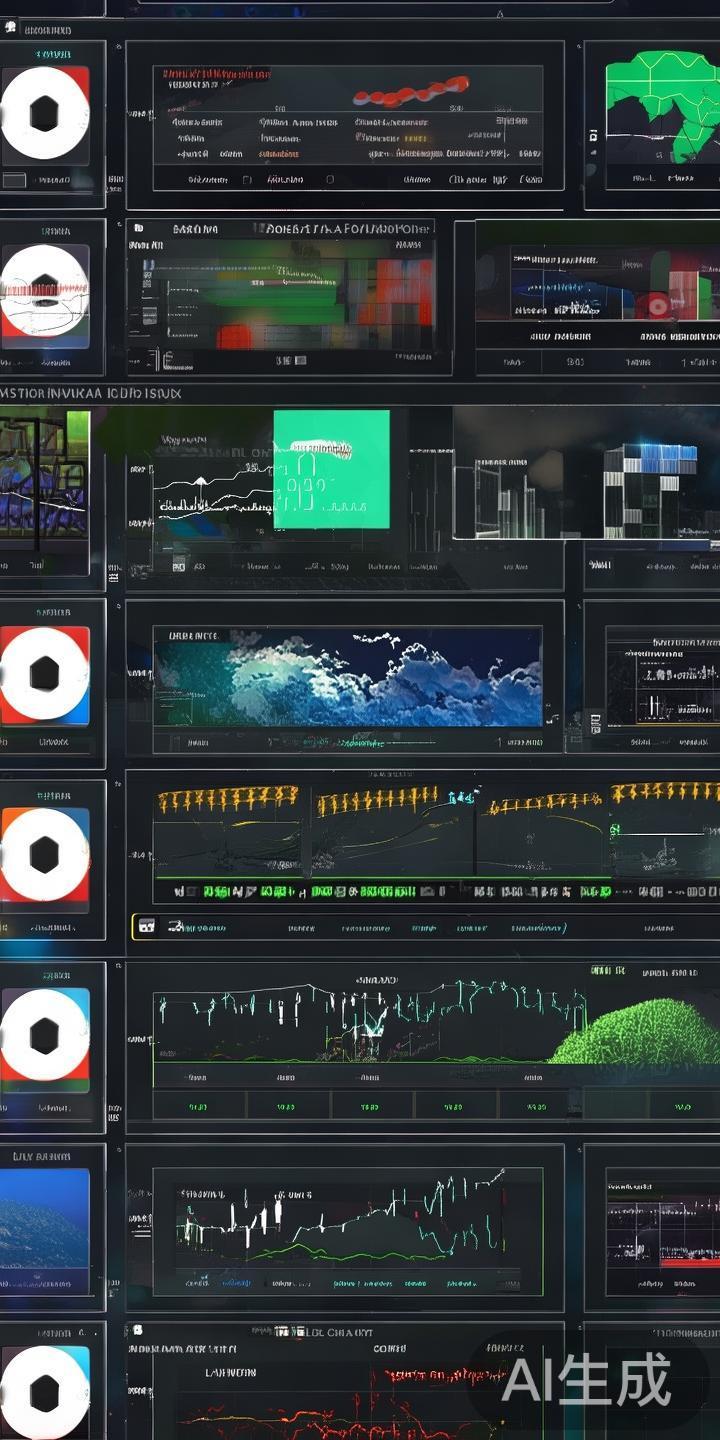
Task: Click the small icon in the yellow-outlined box
Action: [145, 927]
